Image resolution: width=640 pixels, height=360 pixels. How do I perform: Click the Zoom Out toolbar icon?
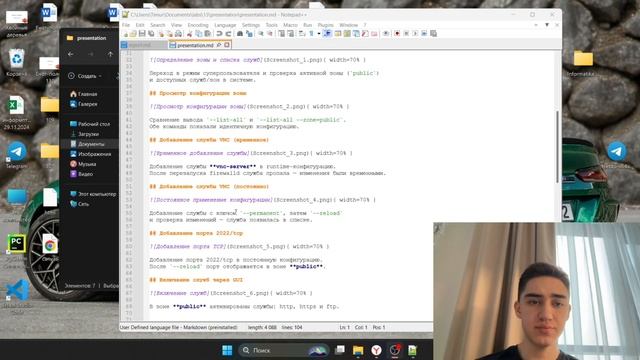click(x=270, y=33)
